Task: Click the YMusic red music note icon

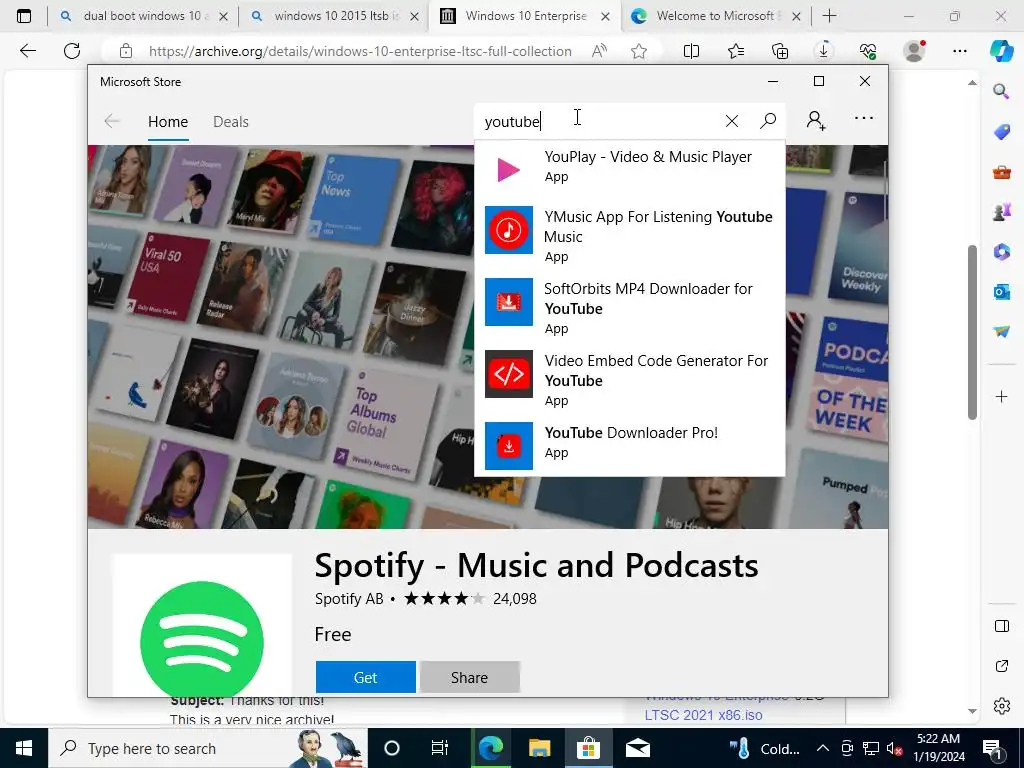Action: [509, 230]
